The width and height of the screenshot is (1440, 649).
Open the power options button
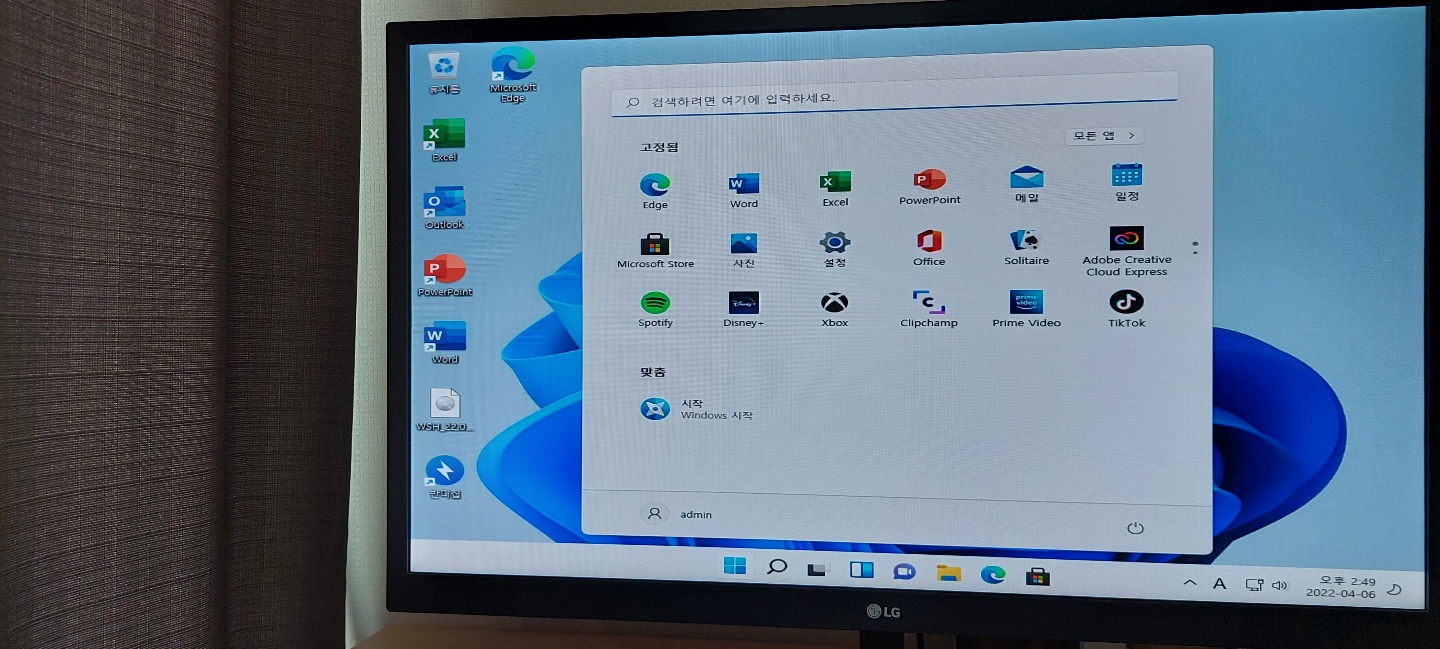coord(1135,528)
